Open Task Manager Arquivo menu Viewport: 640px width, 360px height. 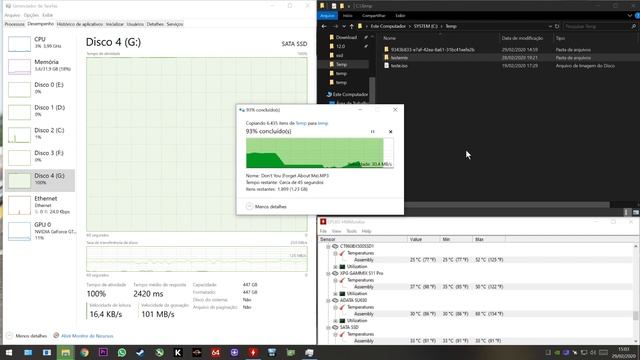[x=12, y=15]
